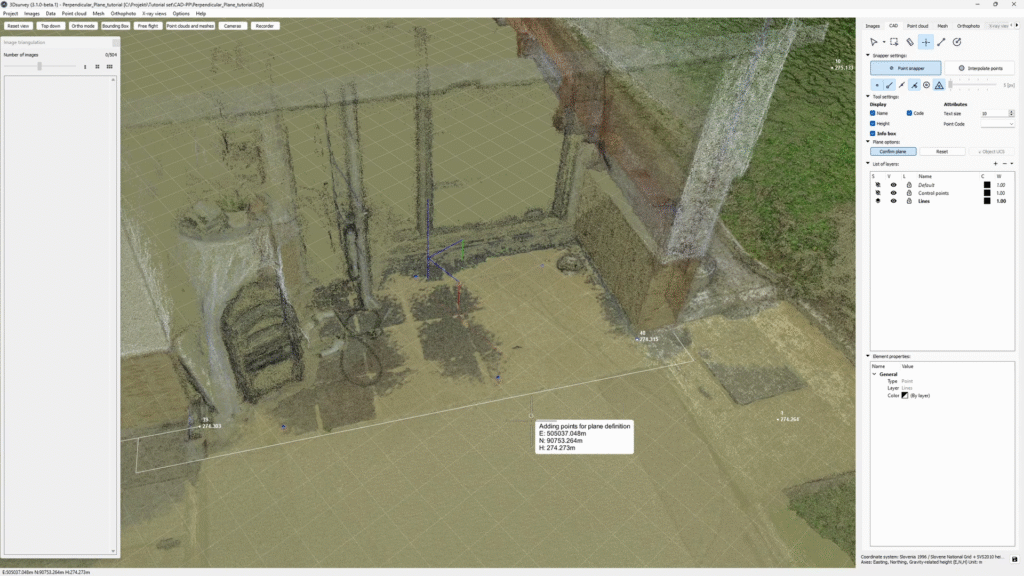Viewport: 1024px width, 576px height.
Task: Open the Point Code dropdown
Action: (997, 124)
